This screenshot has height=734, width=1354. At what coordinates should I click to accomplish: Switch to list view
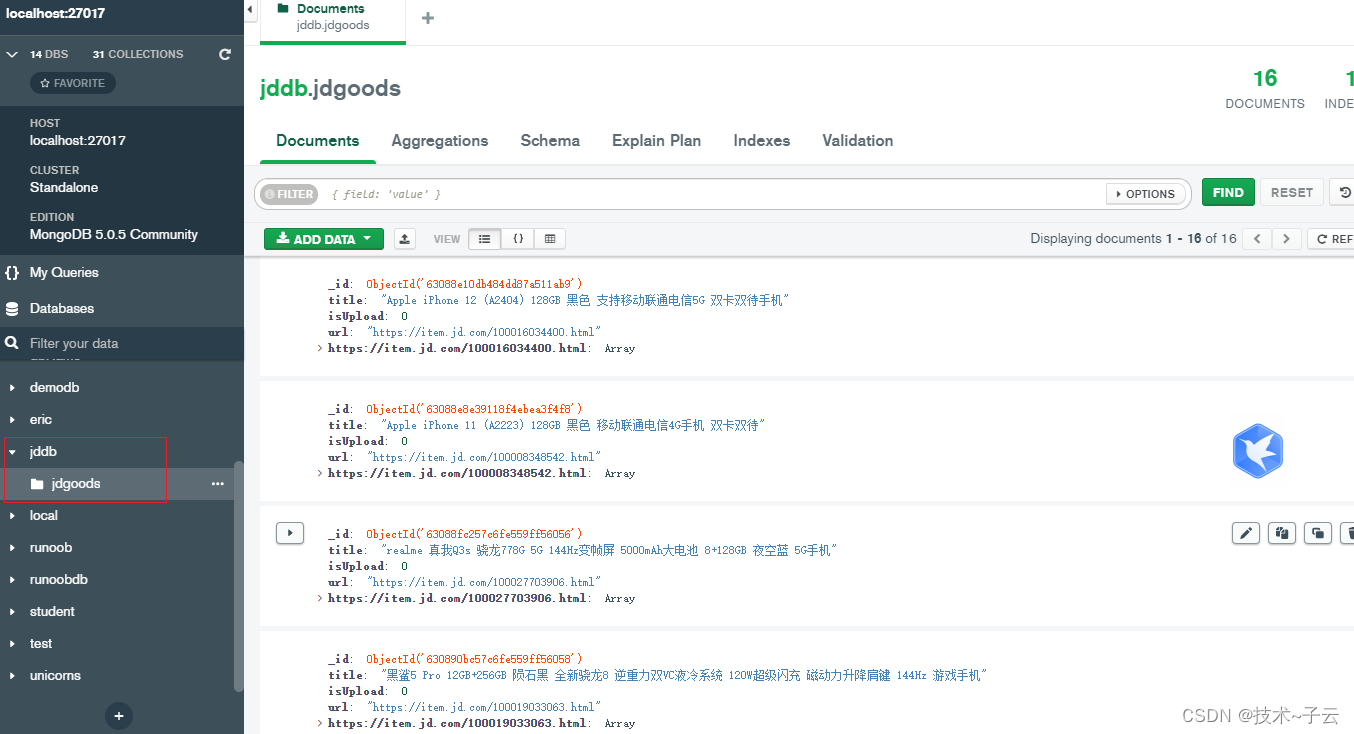click(x=484, y=239)
